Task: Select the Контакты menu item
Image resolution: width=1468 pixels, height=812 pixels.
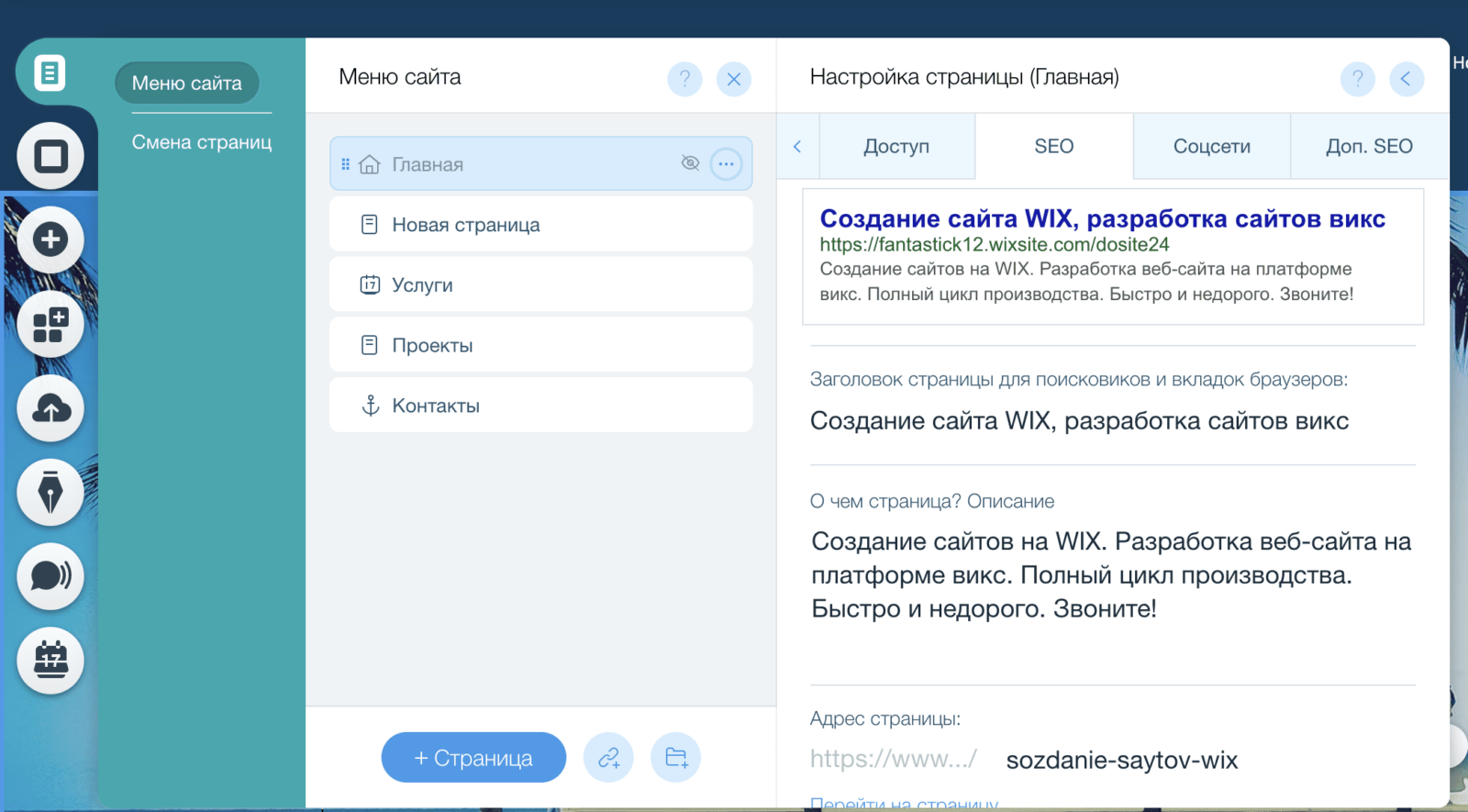Action: (540, 406)
